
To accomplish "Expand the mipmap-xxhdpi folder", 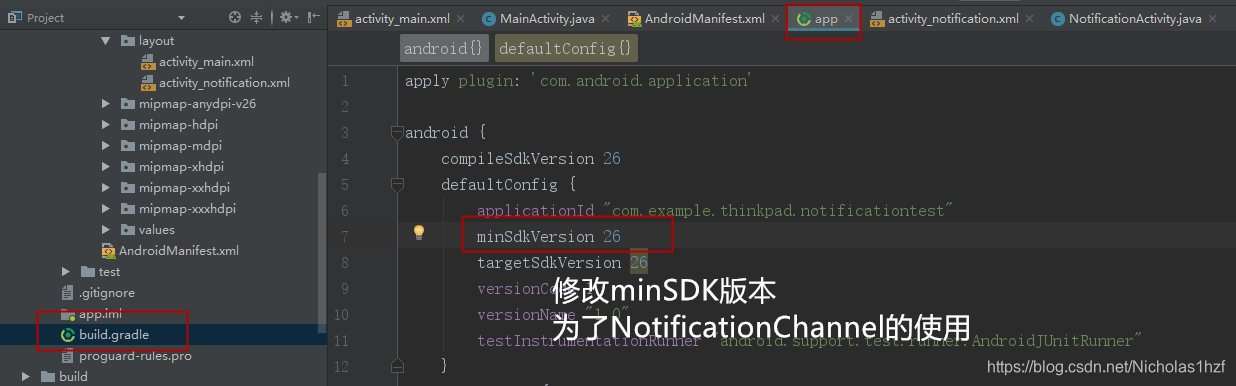I will [x=106, y=188].
